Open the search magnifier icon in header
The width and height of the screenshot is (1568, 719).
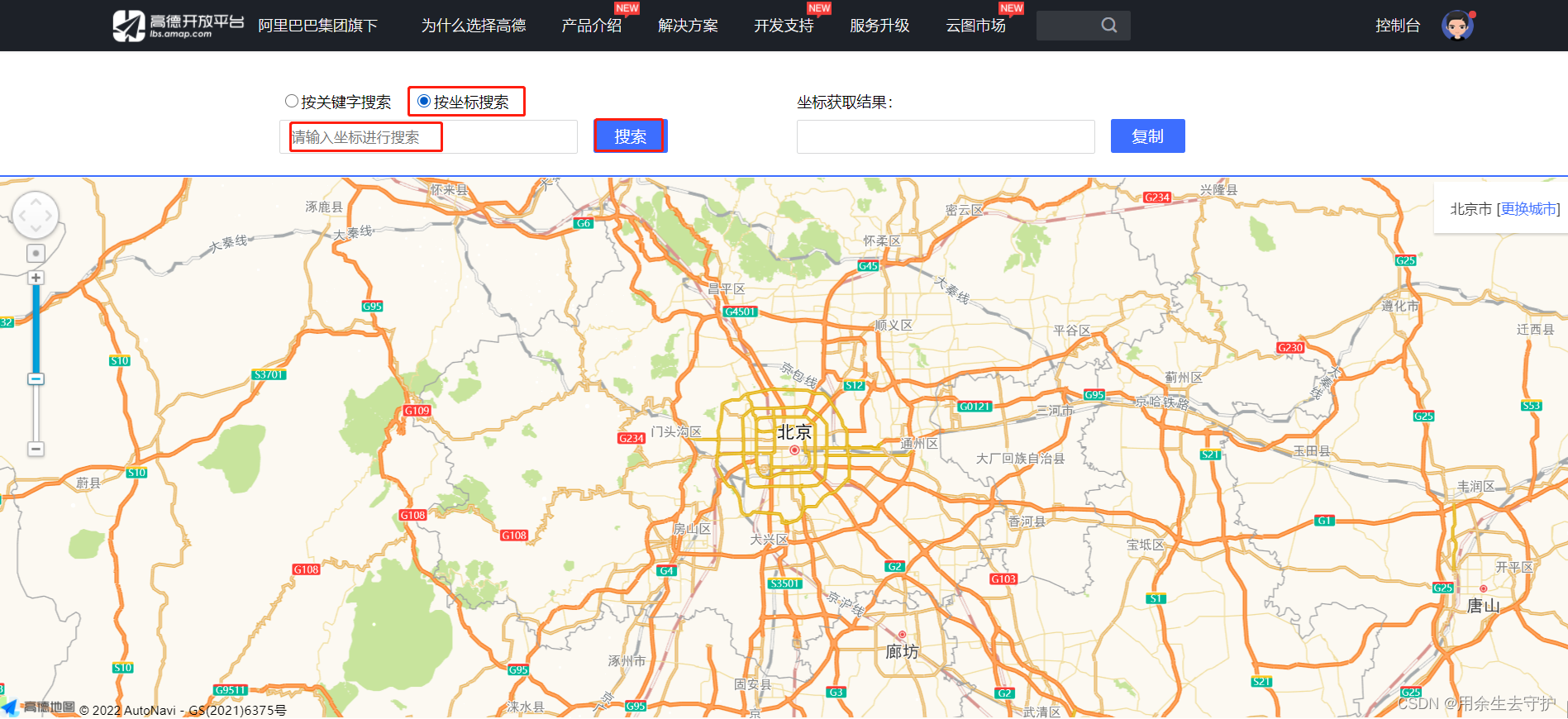(1109, 26)
